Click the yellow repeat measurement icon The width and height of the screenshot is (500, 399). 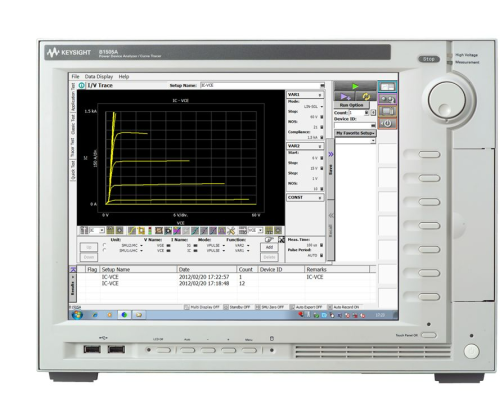coord(366,97)
